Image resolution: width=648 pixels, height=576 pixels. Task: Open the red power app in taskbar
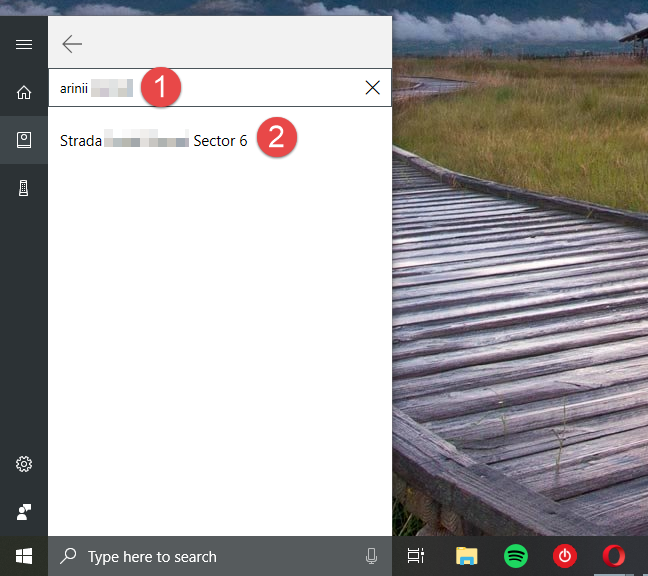click(x=565, y=556)
